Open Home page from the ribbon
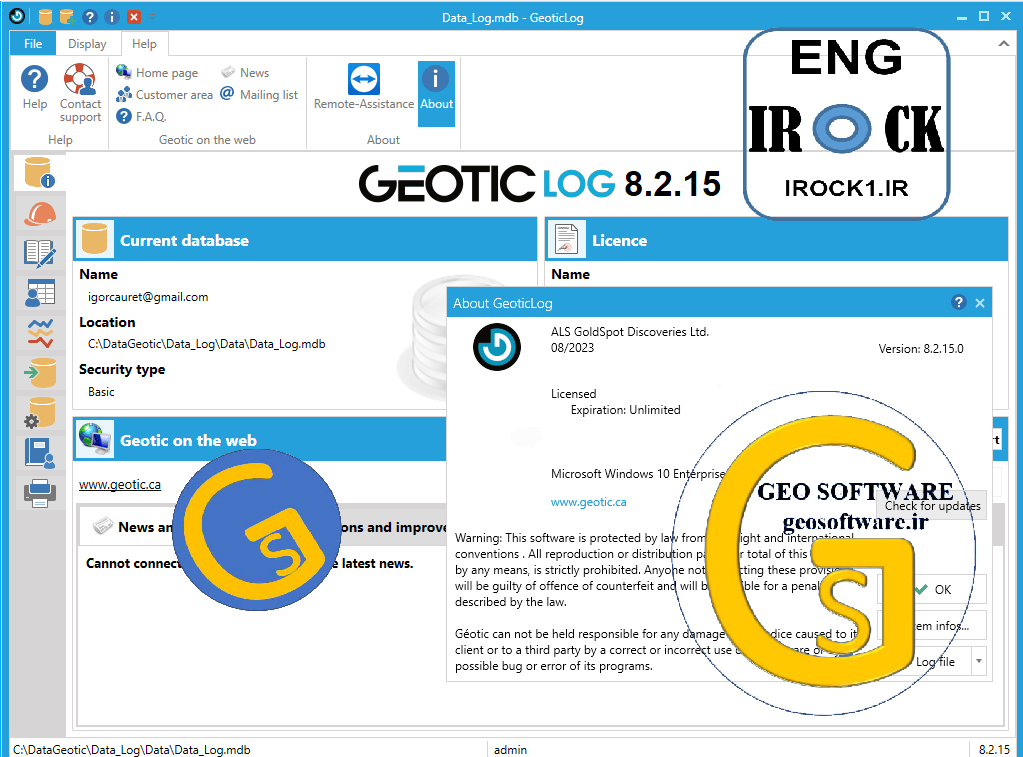The image size is (1023, 757). (157, 72)
